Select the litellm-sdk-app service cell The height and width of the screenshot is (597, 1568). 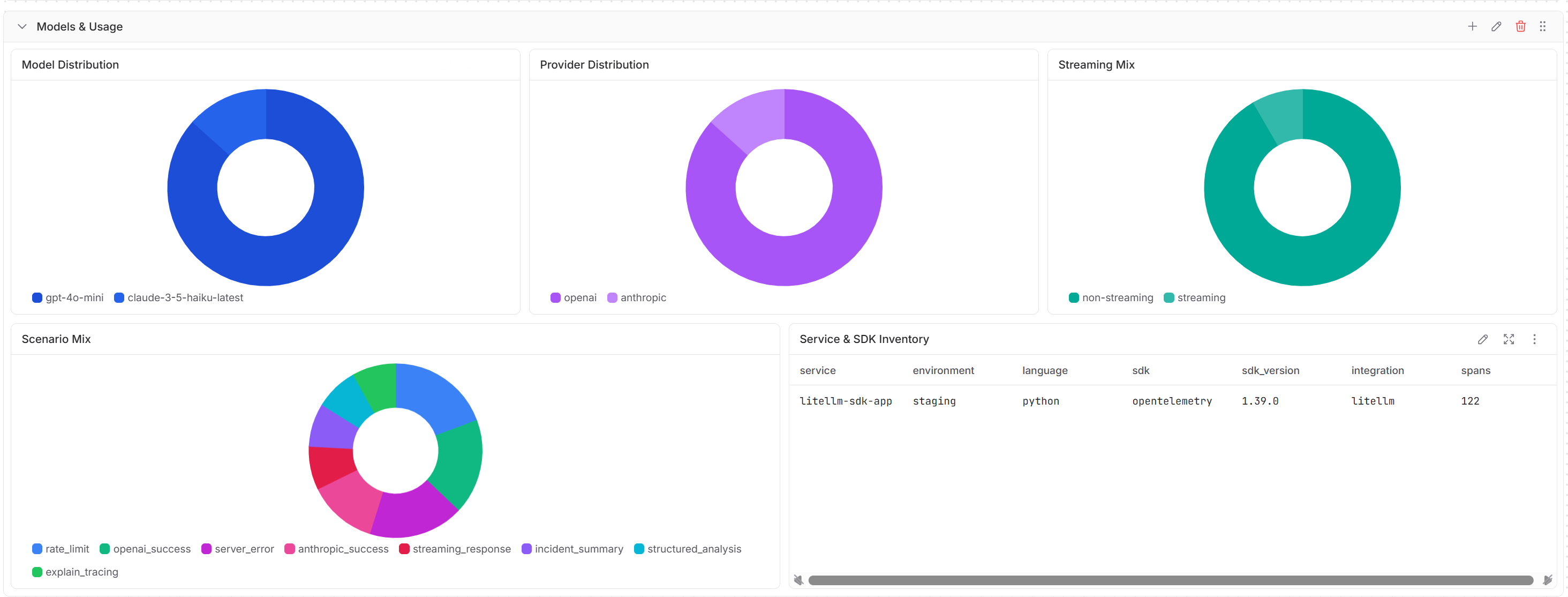point(846,401)
